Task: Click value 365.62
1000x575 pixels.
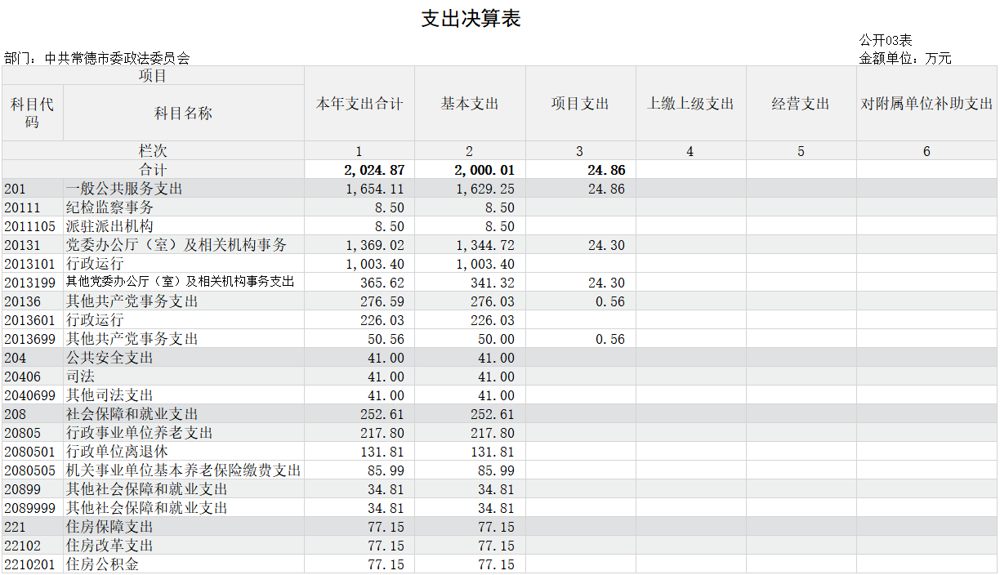Action: [383, 283]
